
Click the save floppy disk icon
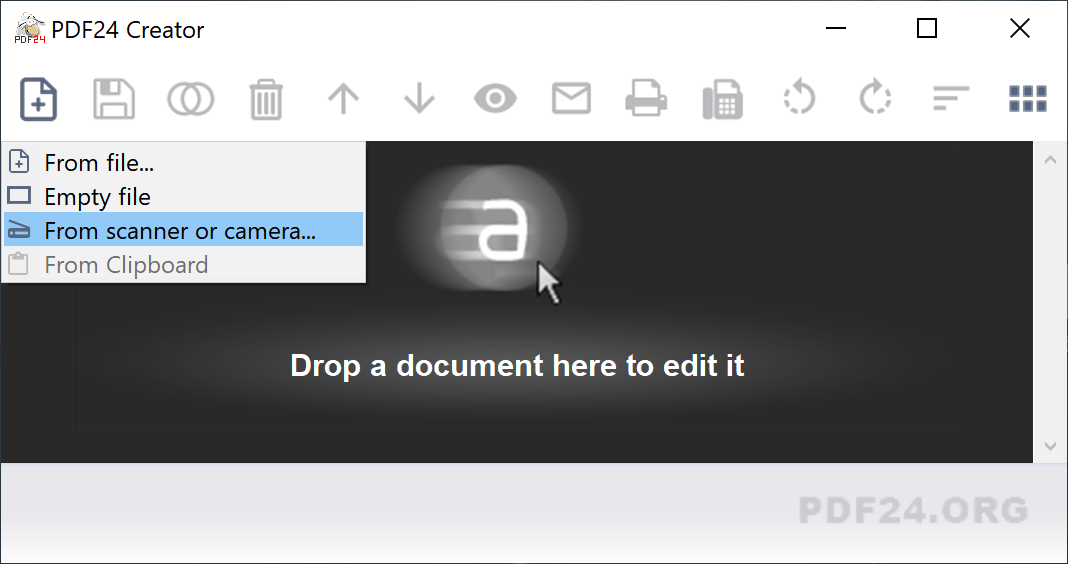114,99
